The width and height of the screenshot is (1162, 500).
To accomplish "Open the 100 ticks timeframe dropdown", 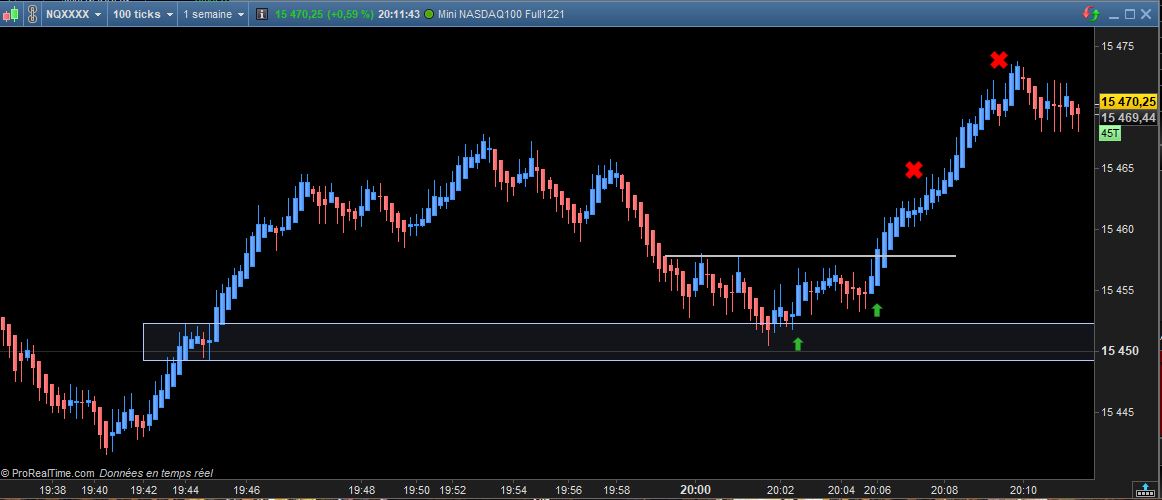I will tap(143, 14).
